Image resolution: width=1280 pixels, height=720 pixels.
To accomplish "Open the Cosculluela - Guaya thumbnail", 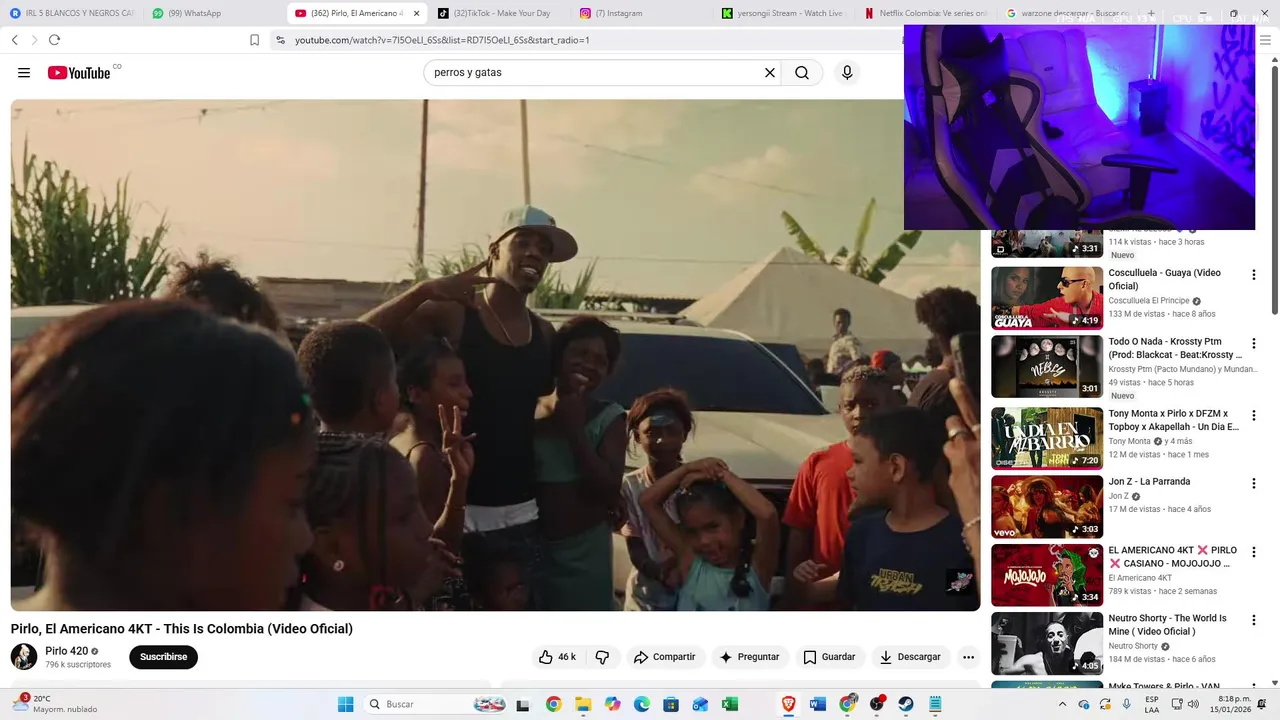I will [x=1047, y=298].
